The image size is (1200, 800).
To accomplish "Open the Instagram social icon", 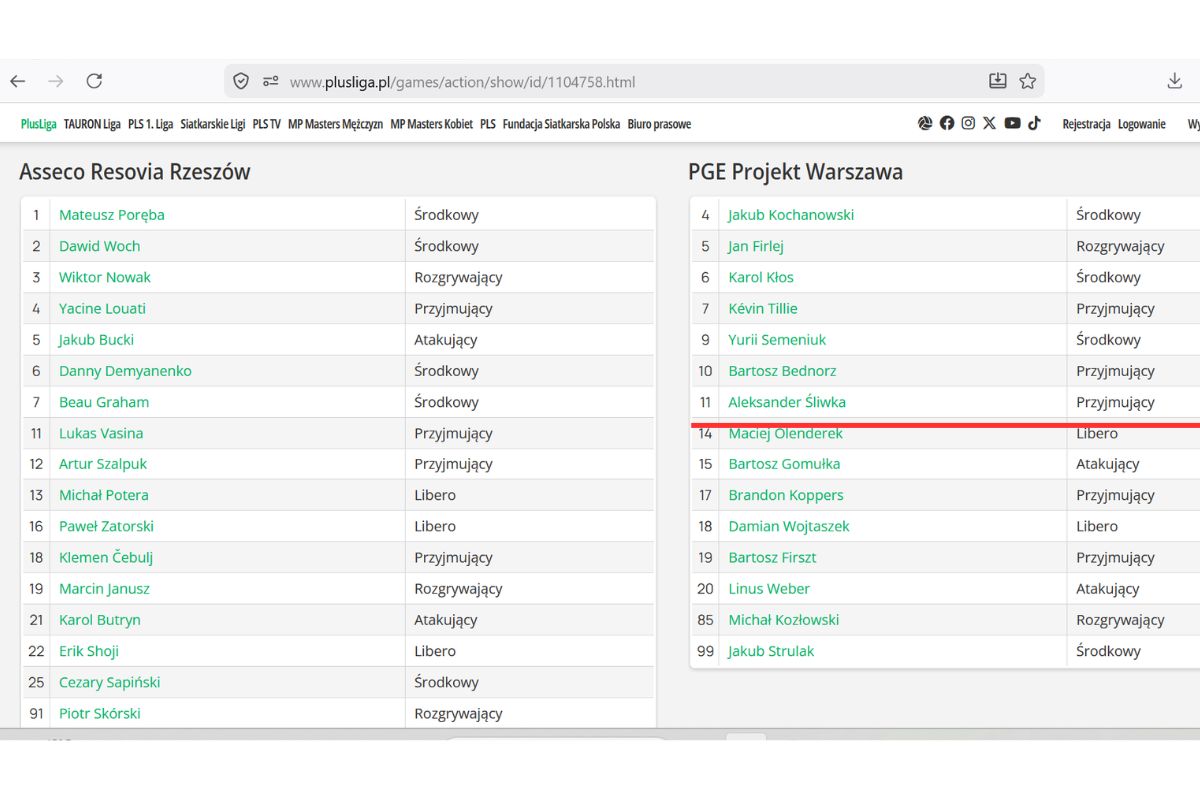I will (968, 123).
